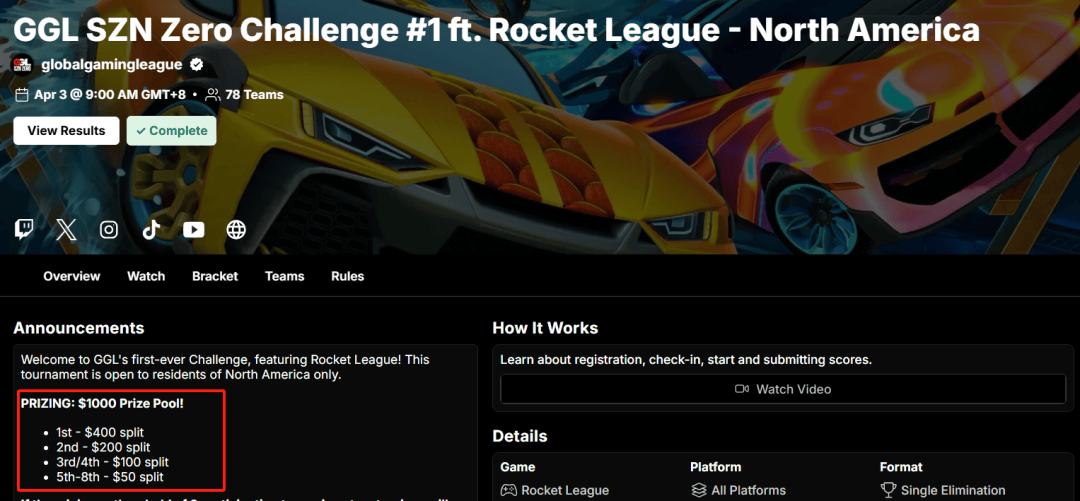Open the X social icon
Screen dimensions: 1080x501
66,229
